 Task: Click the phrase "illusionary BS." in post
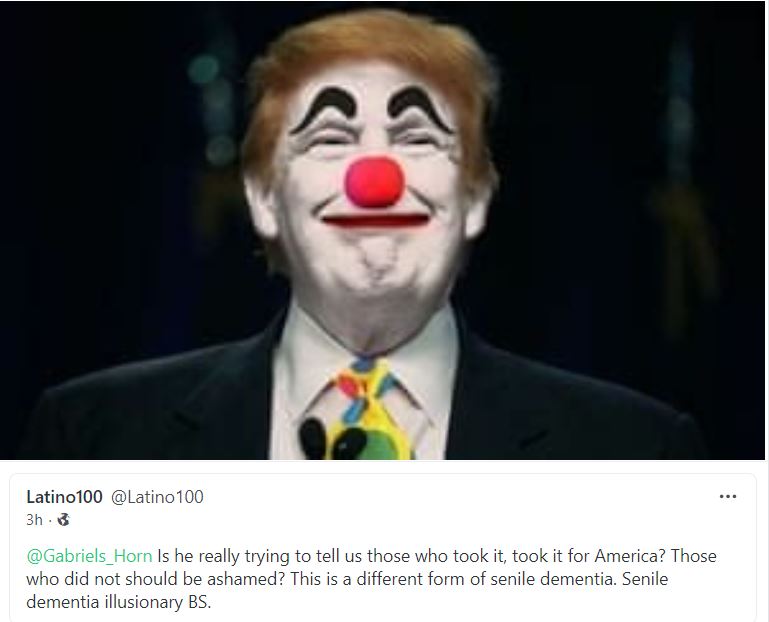(157, 601)
